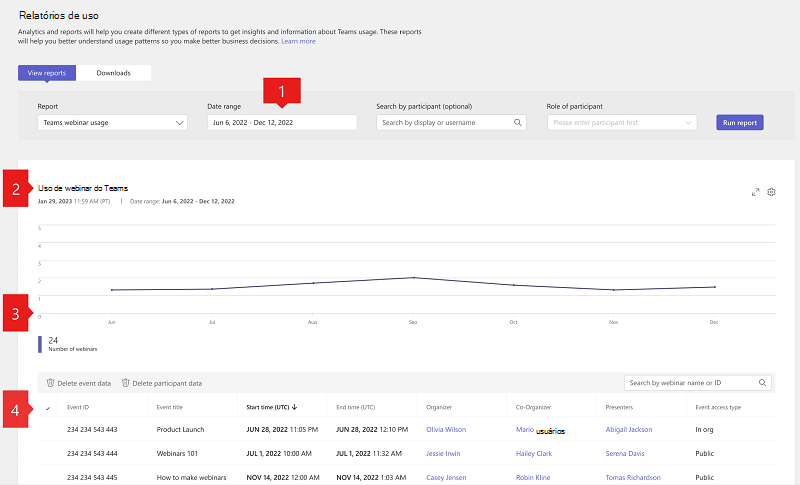
Task: Select the View reports tab
Action: pyautogui.click(x=47, y=73)
